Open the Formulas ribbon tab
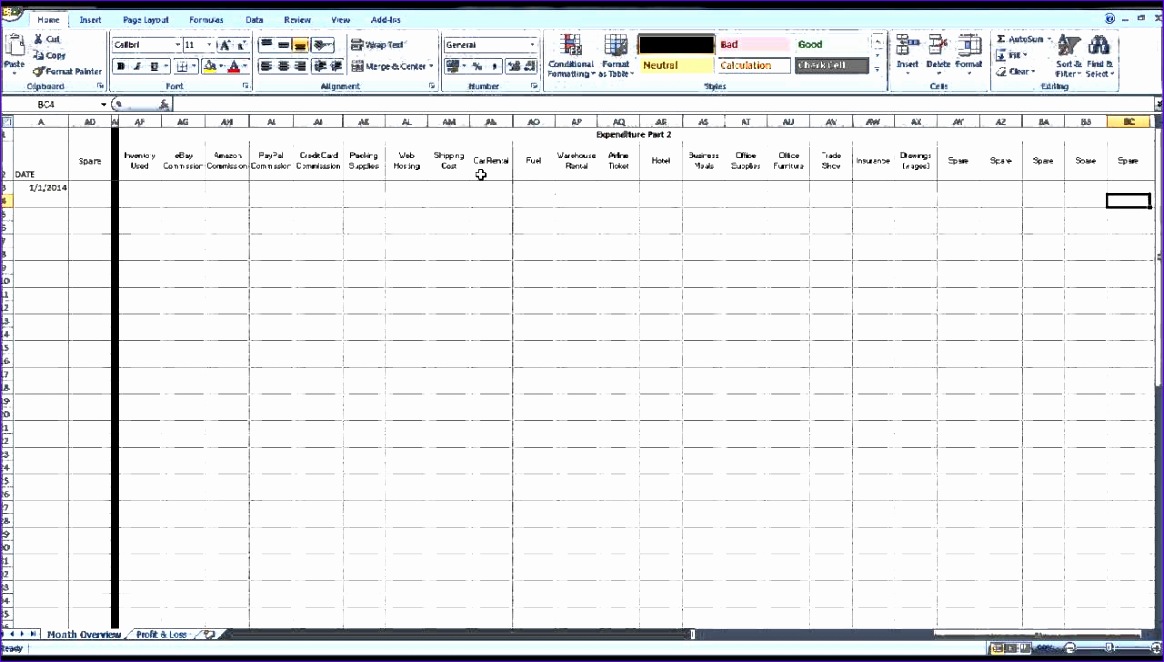 click(206, 19)
